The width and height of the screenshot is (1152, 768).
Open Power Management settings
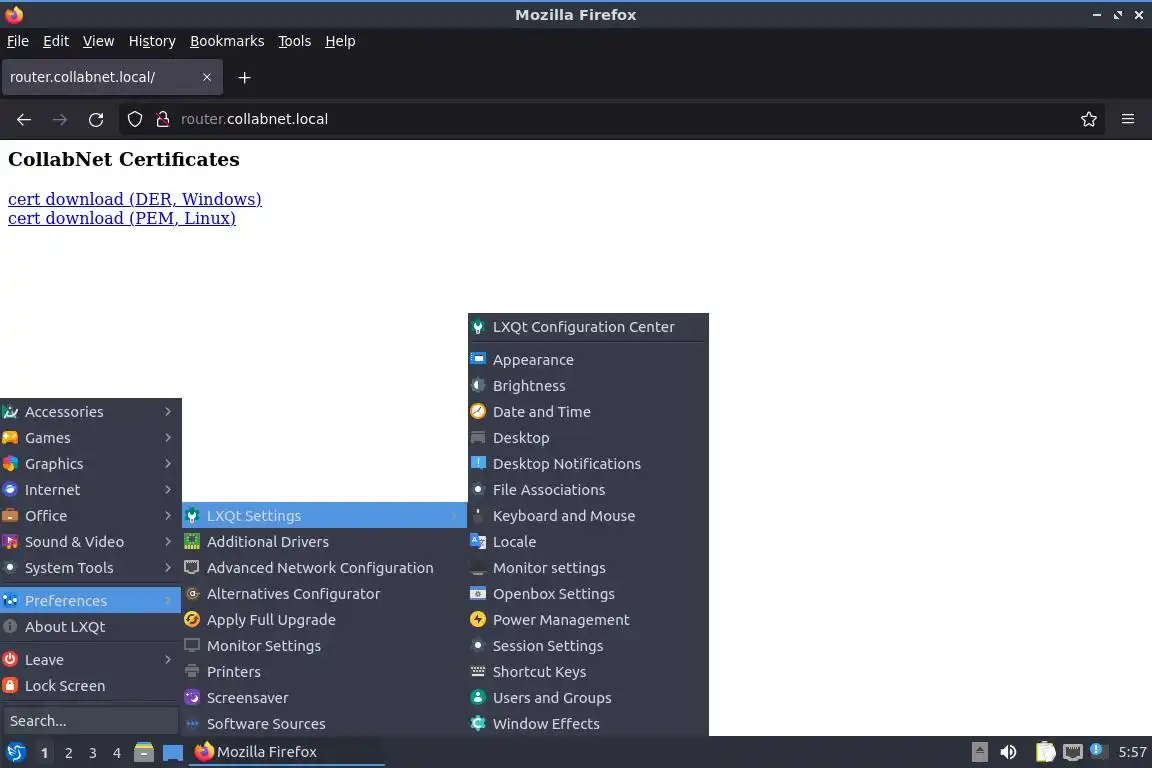(588, 620)
